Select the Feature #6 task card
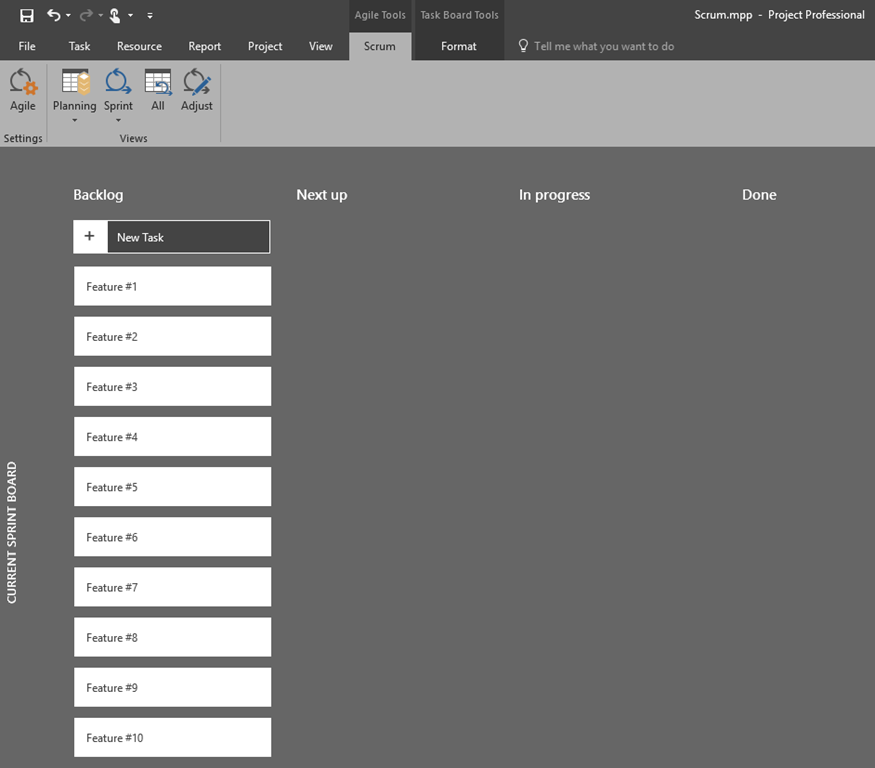The image size is (875, 768). pos(172,537)
